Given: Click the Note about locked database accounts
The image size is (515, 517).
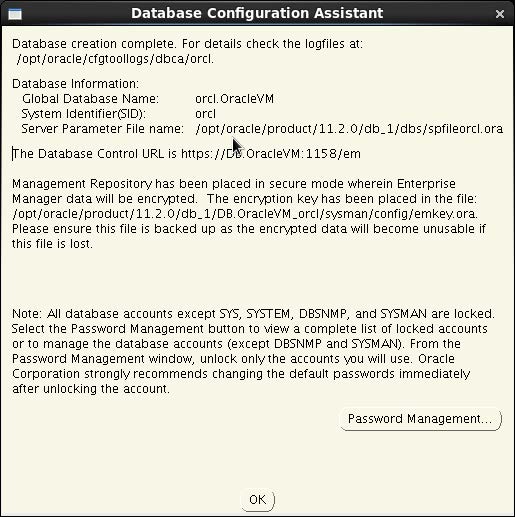Looking at the screenshot, I should [253, 351].
